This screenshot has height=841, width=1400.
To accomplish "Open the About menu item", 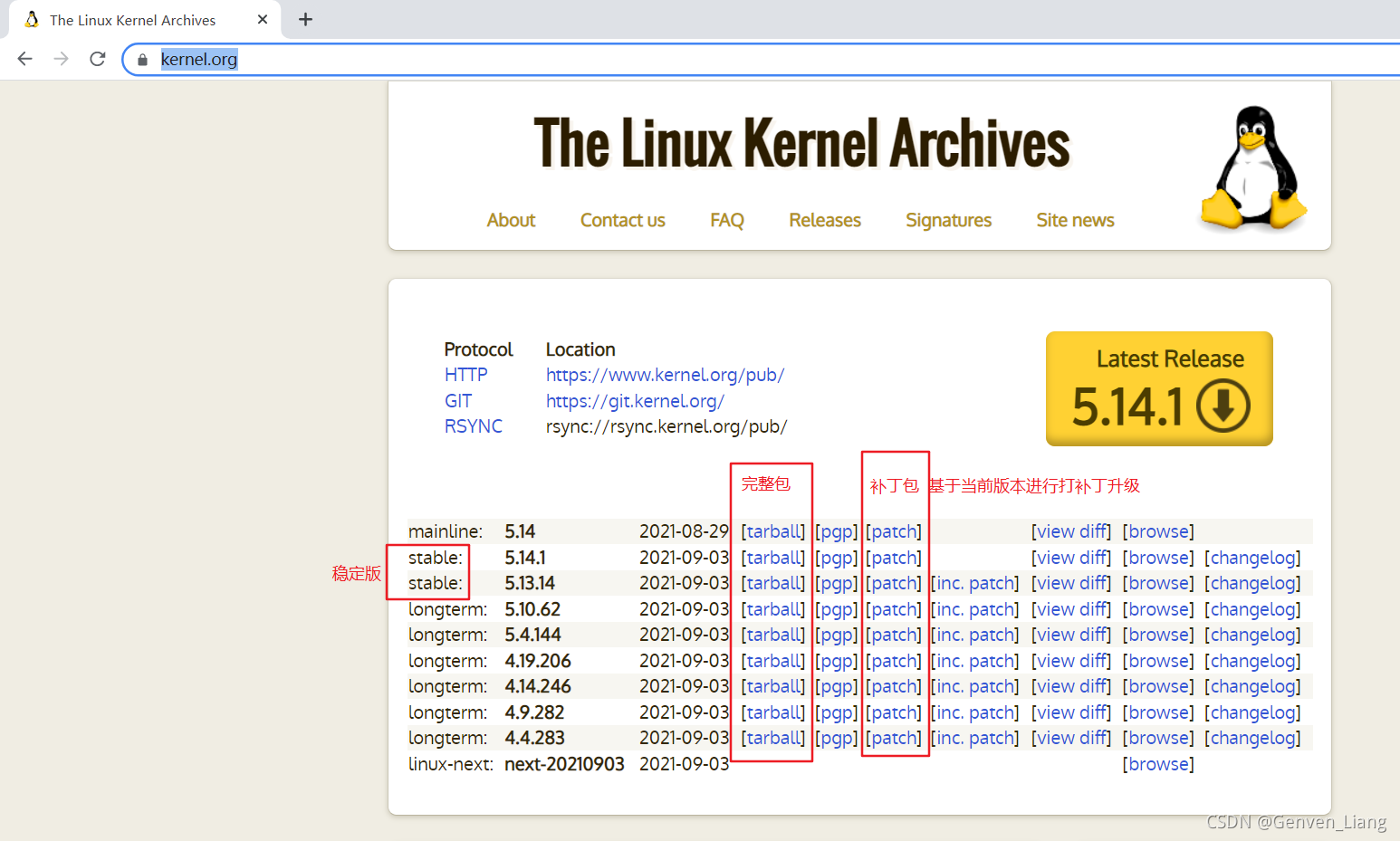I will 511,220.
